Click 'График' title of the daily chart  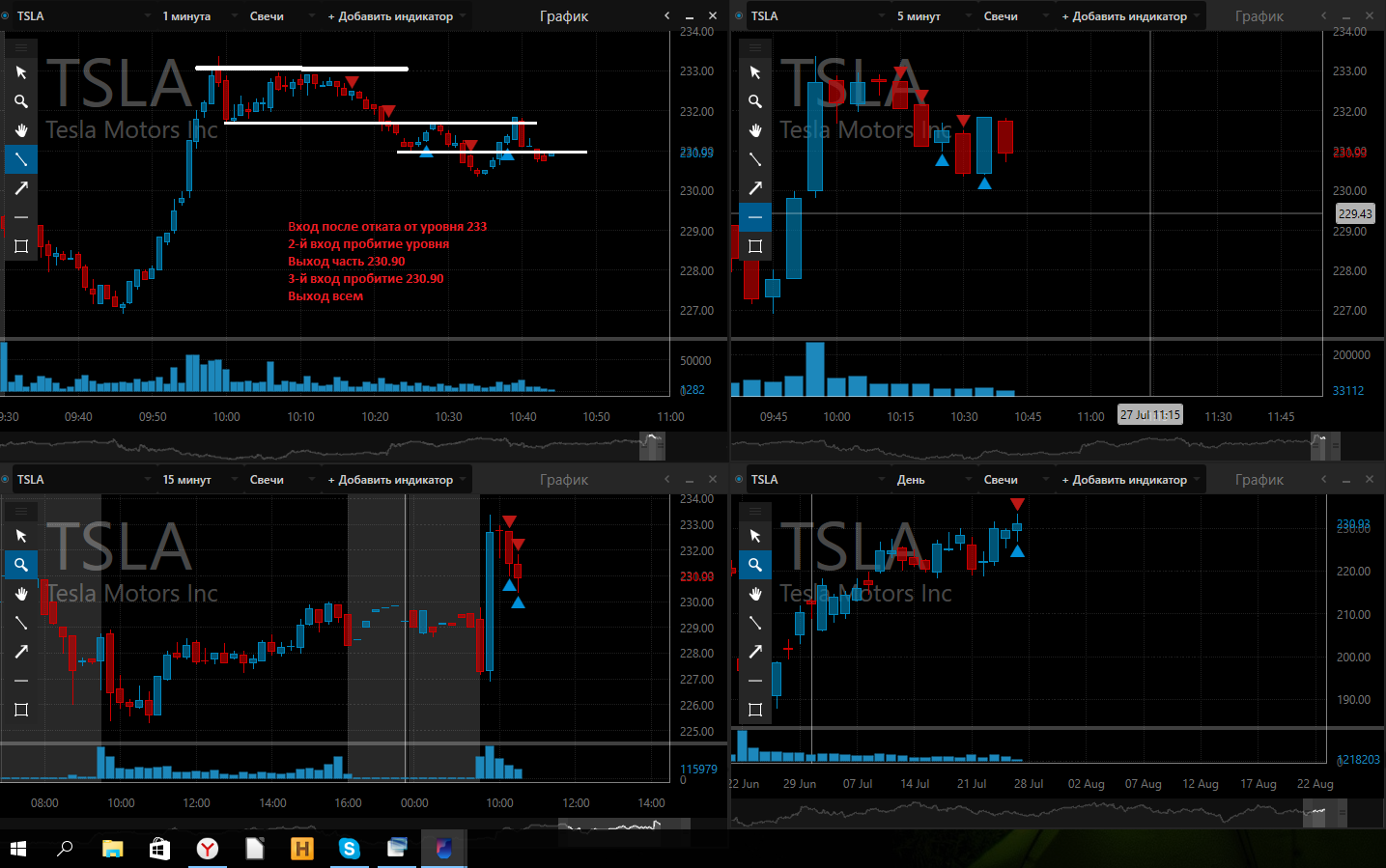tap(1259, 480)
